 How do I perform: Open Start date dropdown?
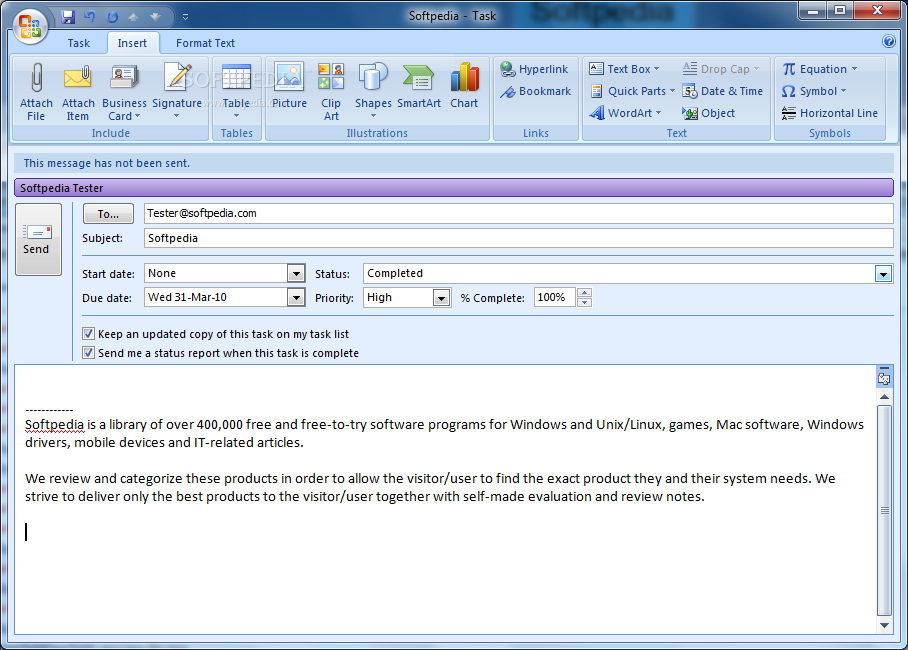point(296,273)
